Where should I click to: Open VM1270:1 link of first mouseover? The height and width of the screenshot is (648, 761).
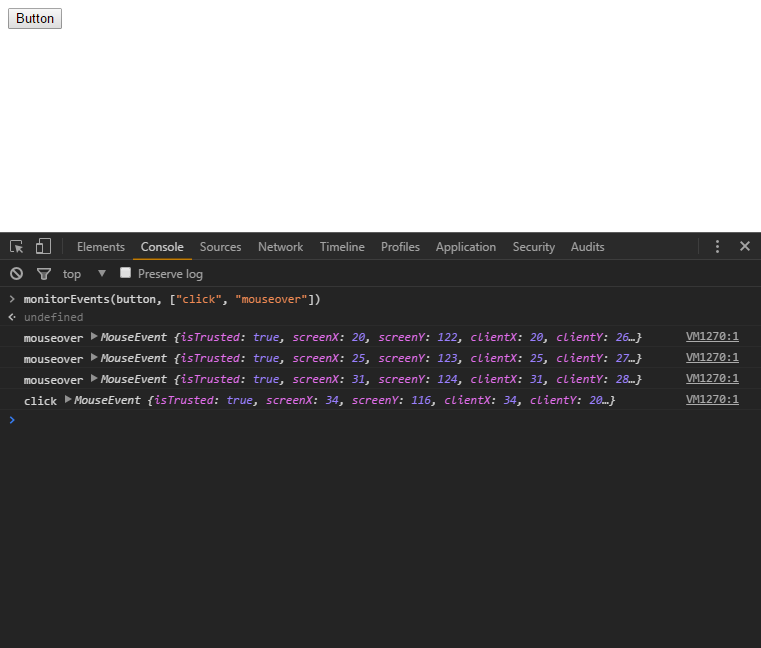[712, 336]
